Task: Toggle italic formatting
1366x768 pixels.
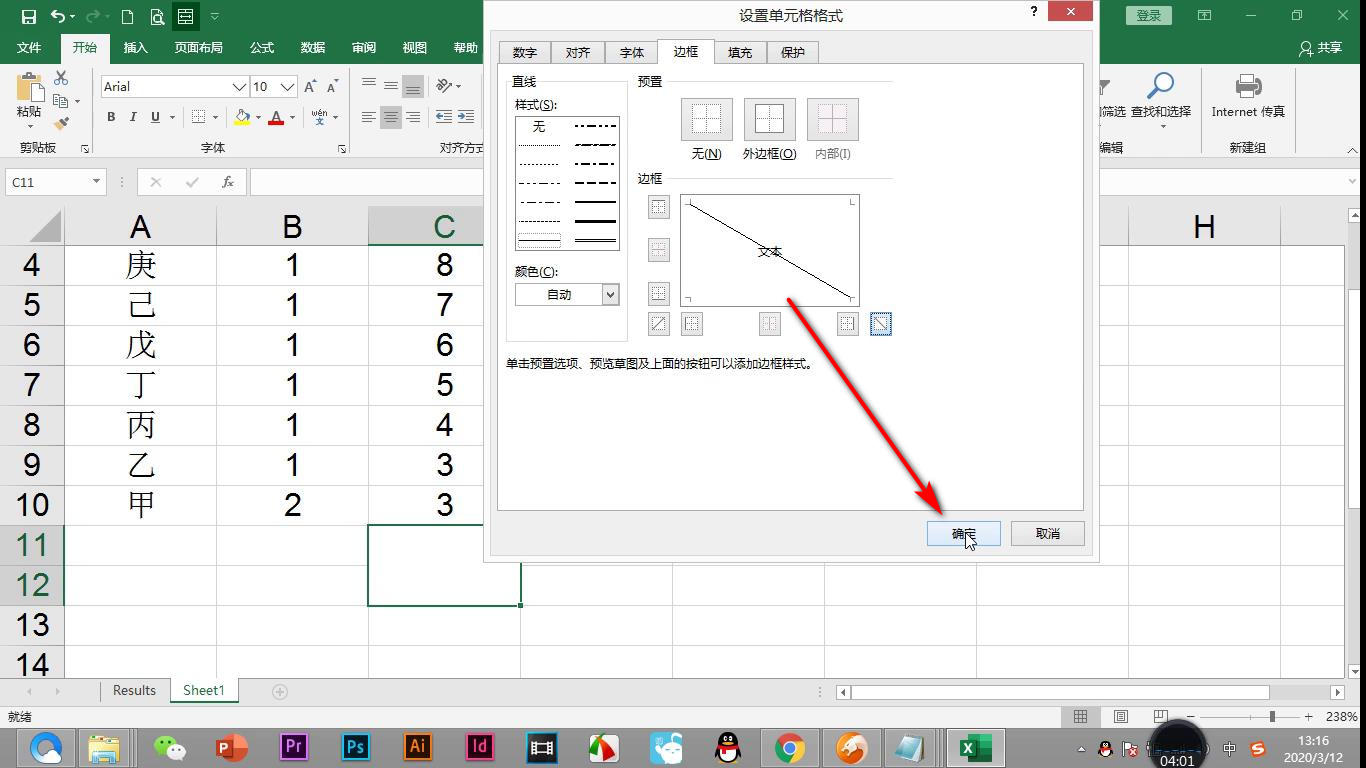Action: pos(133,117)
